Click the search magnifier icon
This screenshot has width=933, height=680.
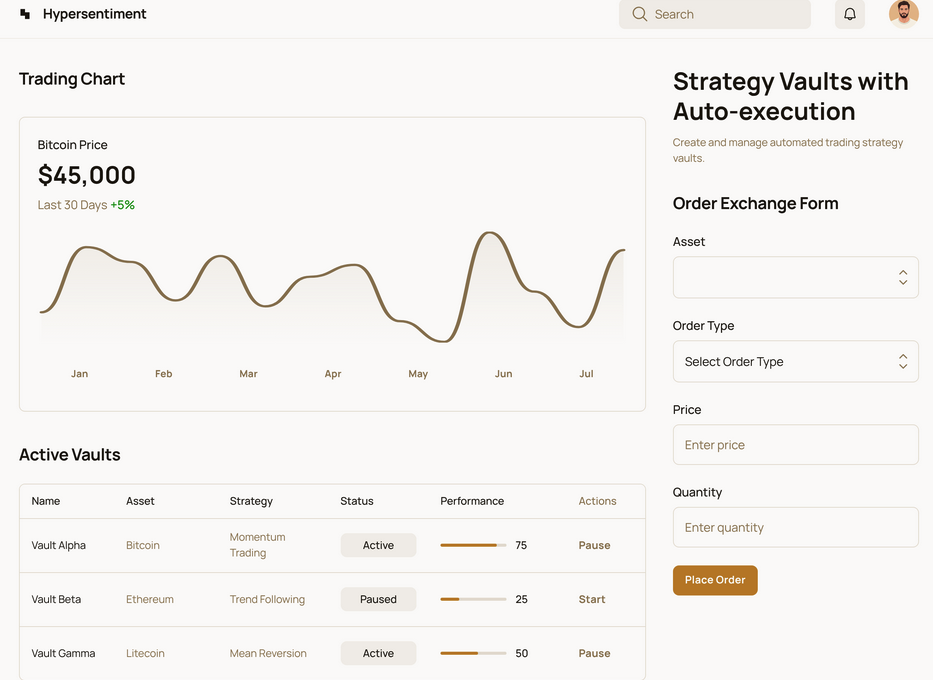640,14
